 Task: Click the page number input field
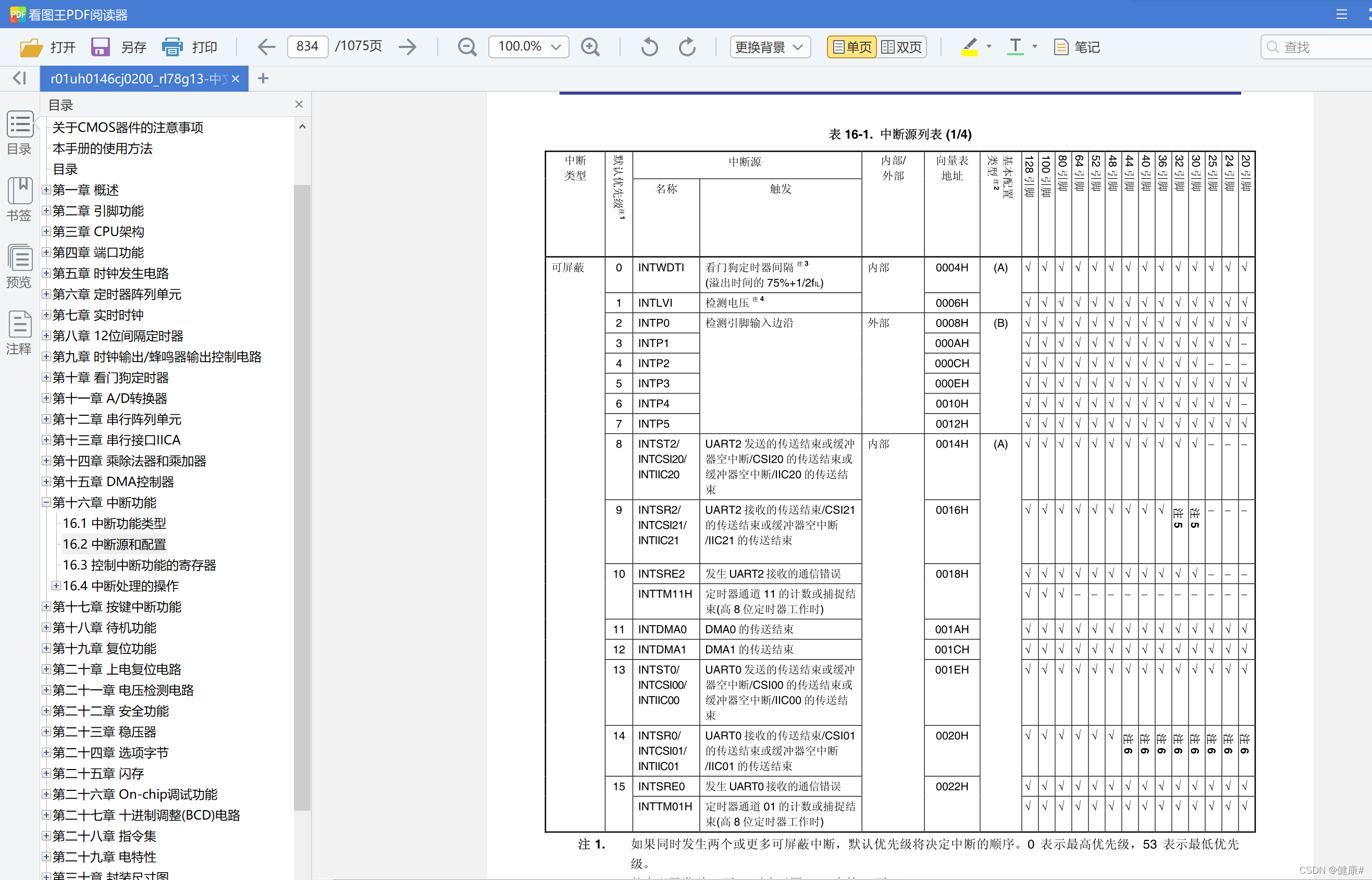307,47
